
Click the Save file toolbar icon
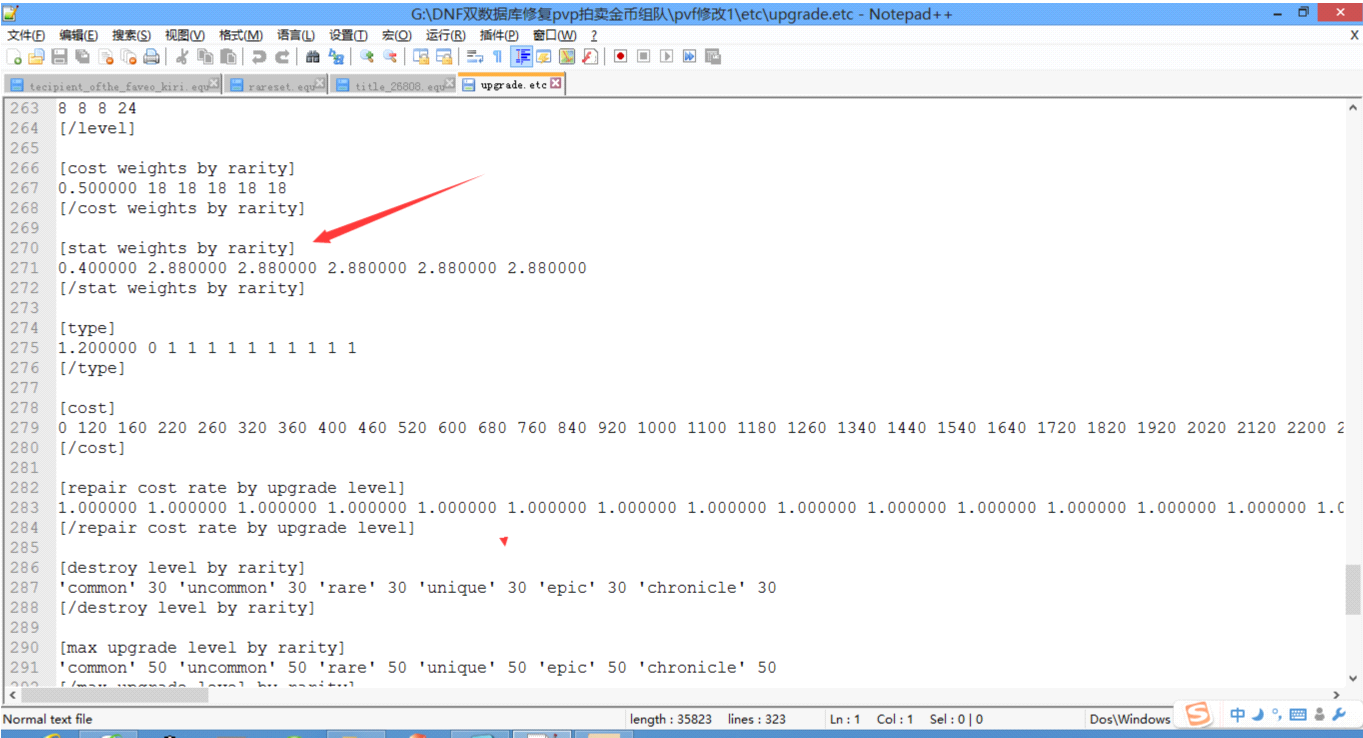59,57
